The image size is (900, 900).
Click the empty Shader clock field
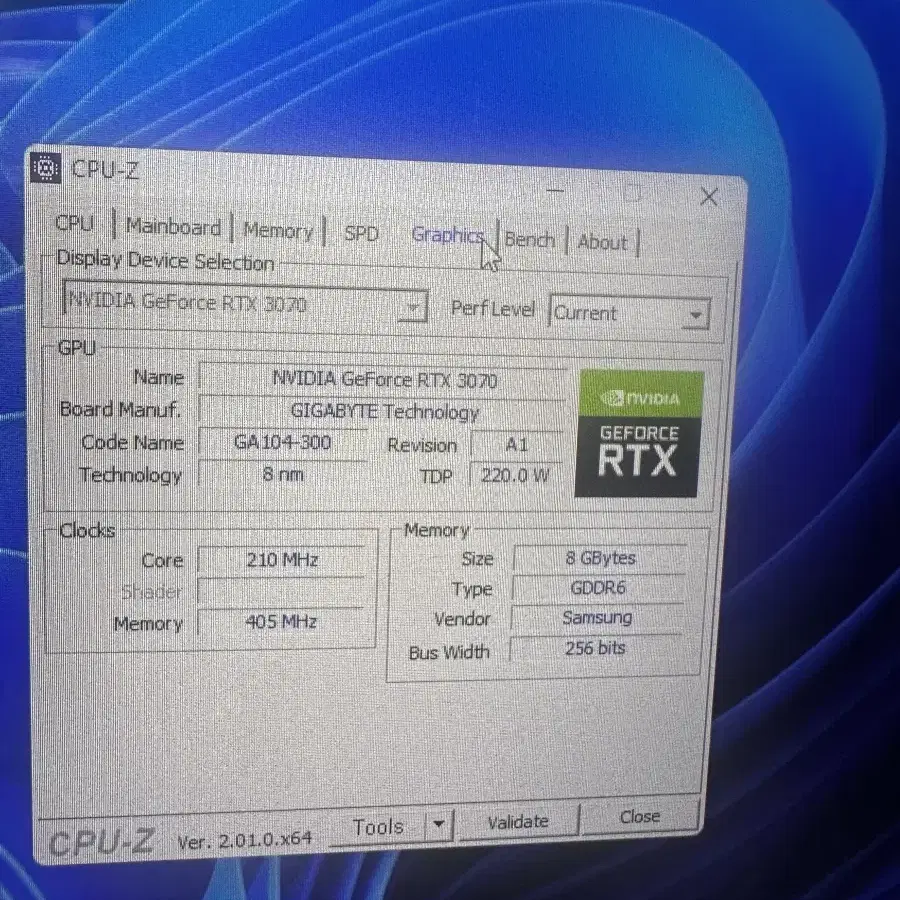[x=281, y=591]
